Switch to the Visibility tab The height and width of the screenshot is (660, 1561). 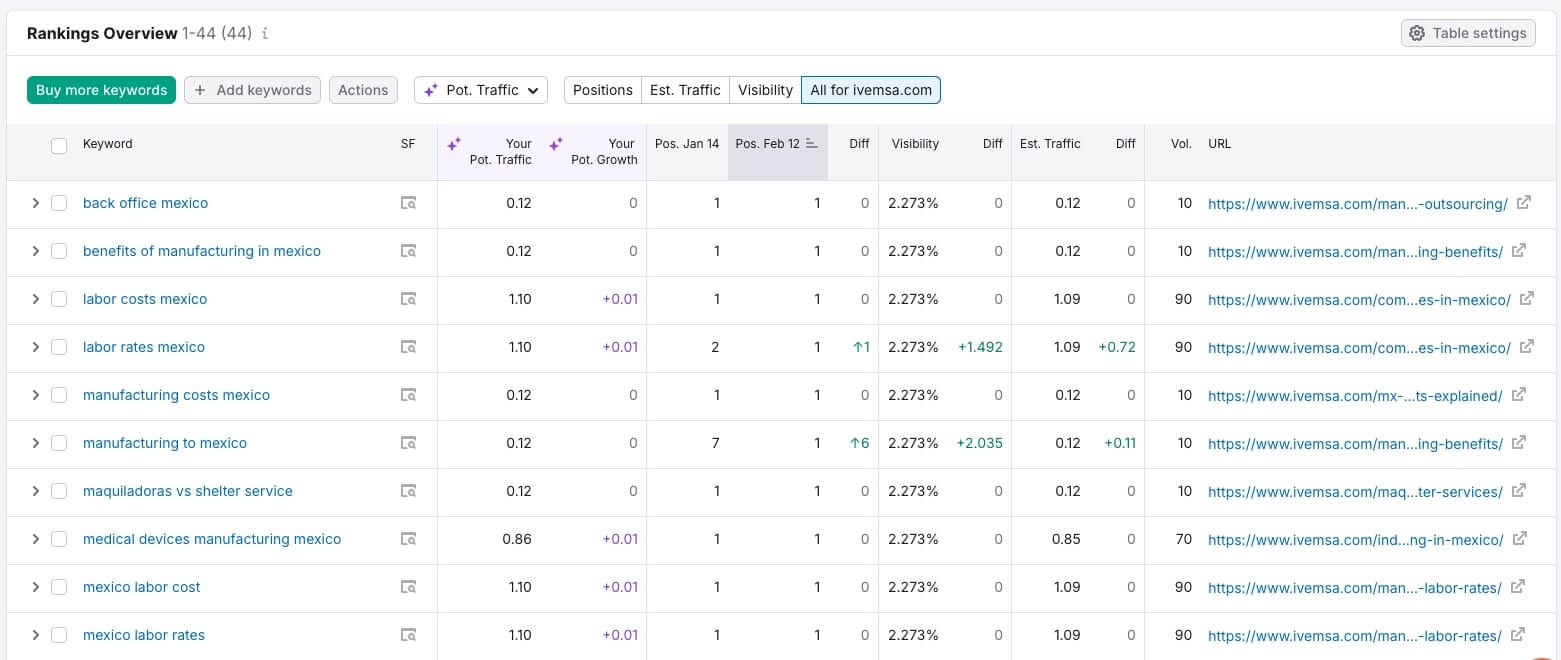coord(765,90)
